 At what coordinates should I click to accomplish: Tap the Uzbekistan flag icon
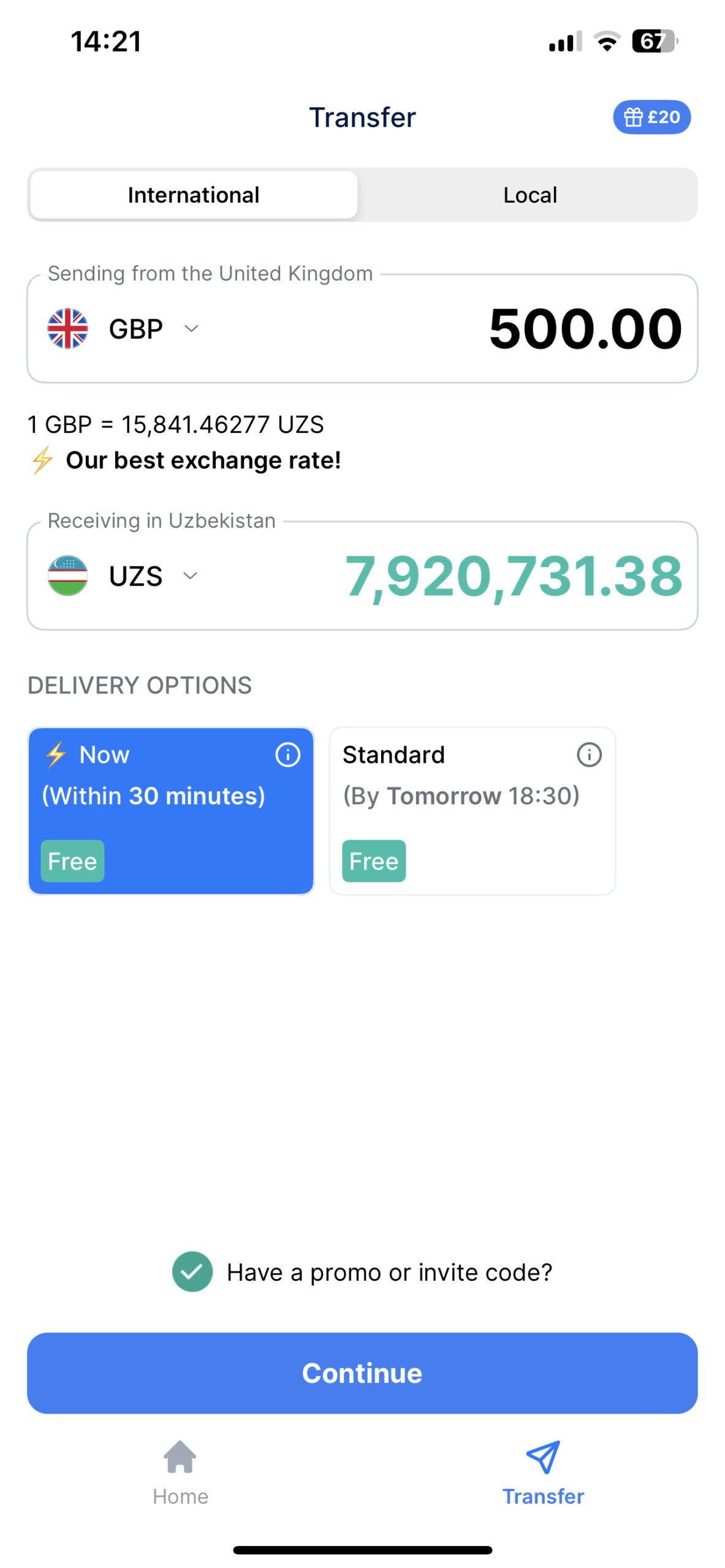pos(67,576)
